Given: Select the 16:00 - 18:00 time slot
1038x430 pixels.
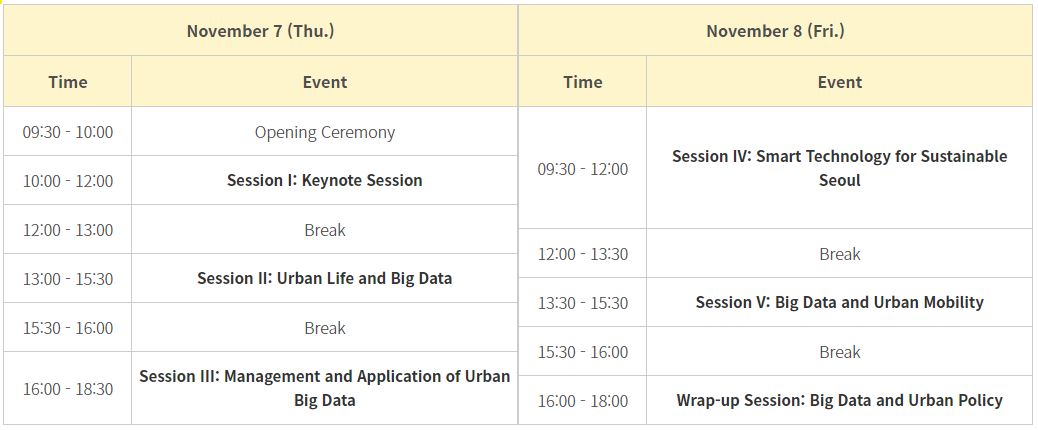Looking at the screenshot, I should pos(582,400).
